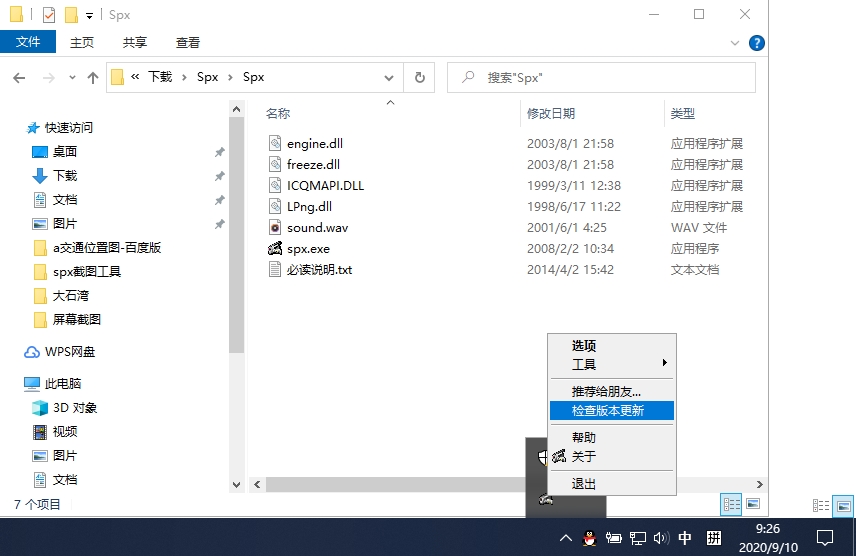Click the network tray icon
The height and width of the screenshot is (556, 856).
point(637,538)
